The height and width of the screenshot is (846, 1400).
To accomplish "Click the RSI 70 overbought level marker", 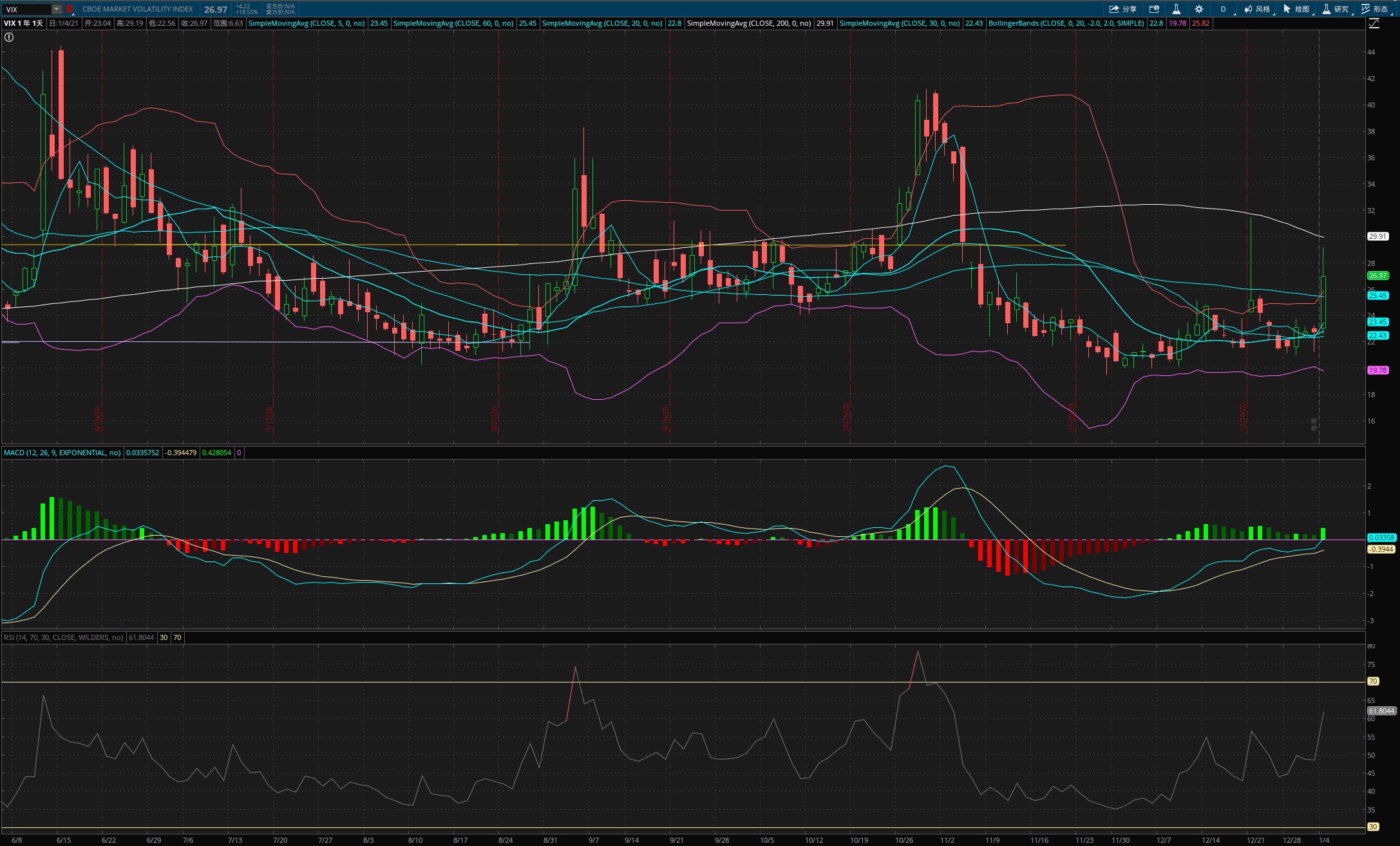I will click(x=1373, y=681).
